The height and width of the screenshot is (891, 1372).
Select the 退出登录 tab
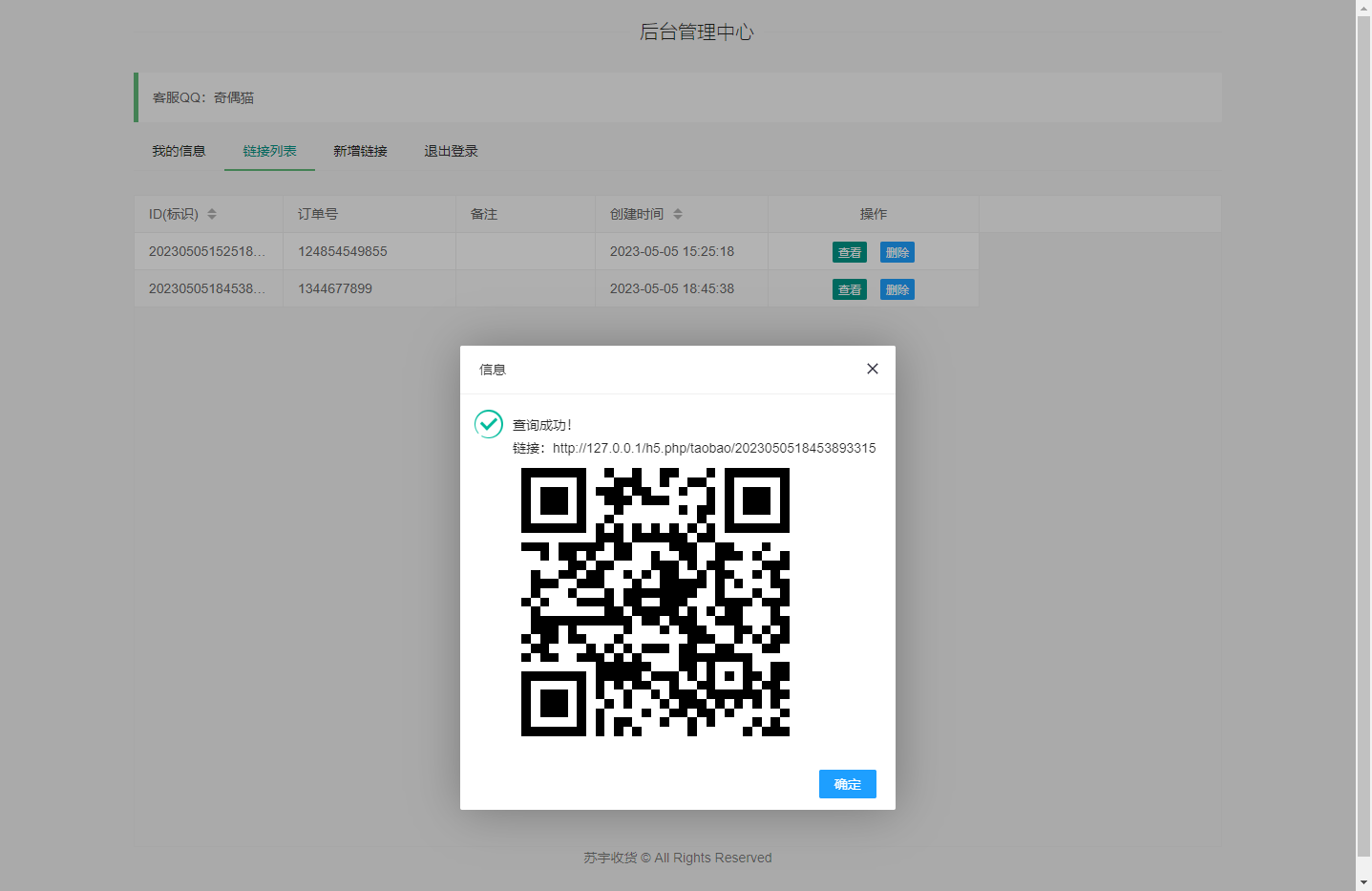pyautogui.click(x=451, y=151)
